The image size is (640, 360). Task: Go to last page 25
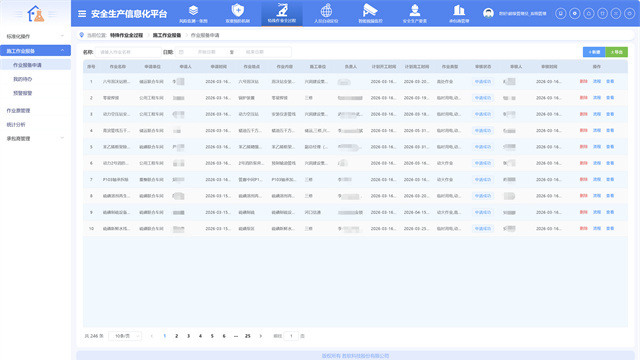tap(247, 336)
